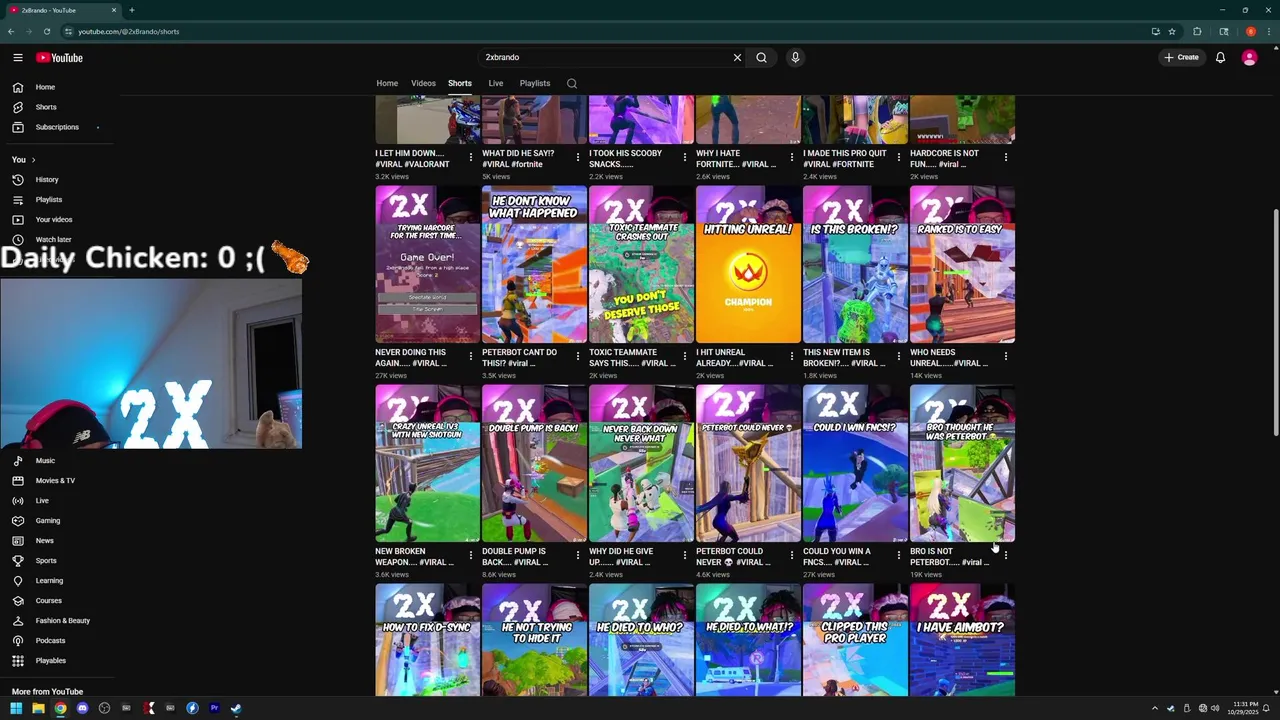Open a new browser tab

tap(132, 10)
